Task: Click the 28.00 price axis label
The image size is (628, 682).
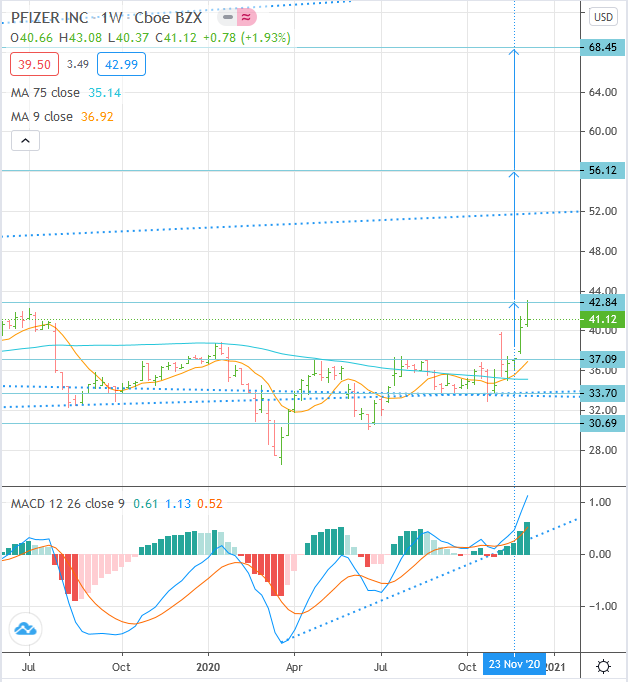Action: (x=603, y=450)
